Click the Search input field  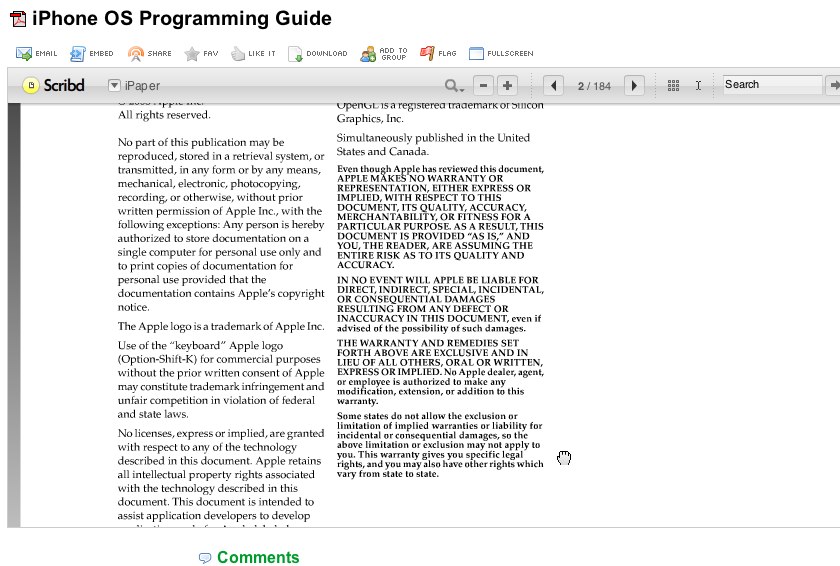[772, 85]
